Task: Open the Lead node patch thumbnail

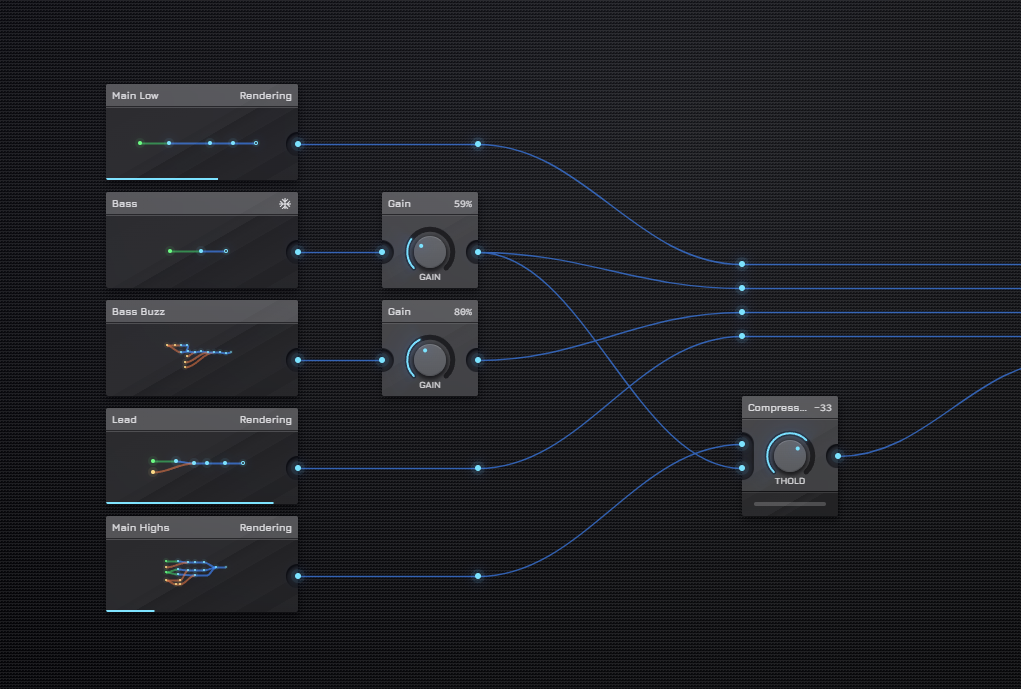Action: coord(201,464)
